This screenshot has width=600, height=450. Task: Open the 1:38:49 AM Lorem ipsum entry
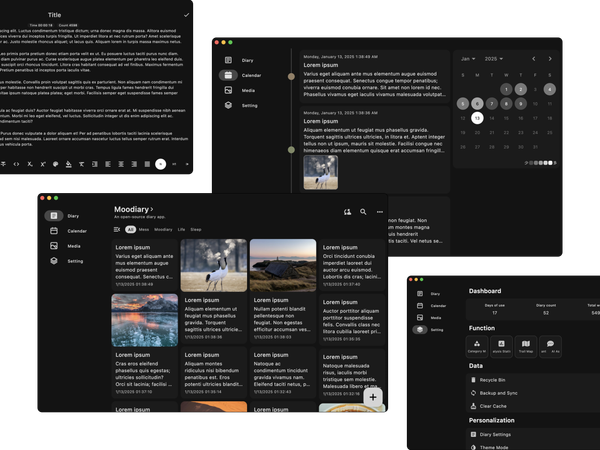pos(375,76)
